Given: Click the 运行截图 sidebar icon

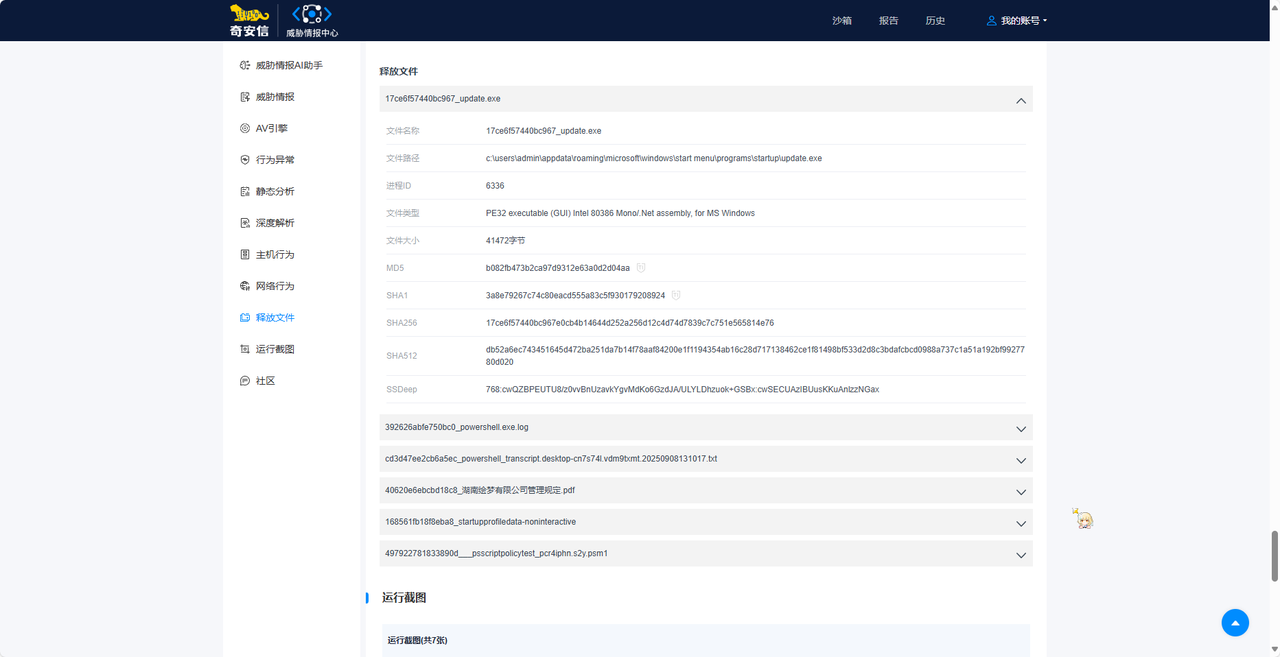Looking at the screenshot, I should (x=245, y=350).
